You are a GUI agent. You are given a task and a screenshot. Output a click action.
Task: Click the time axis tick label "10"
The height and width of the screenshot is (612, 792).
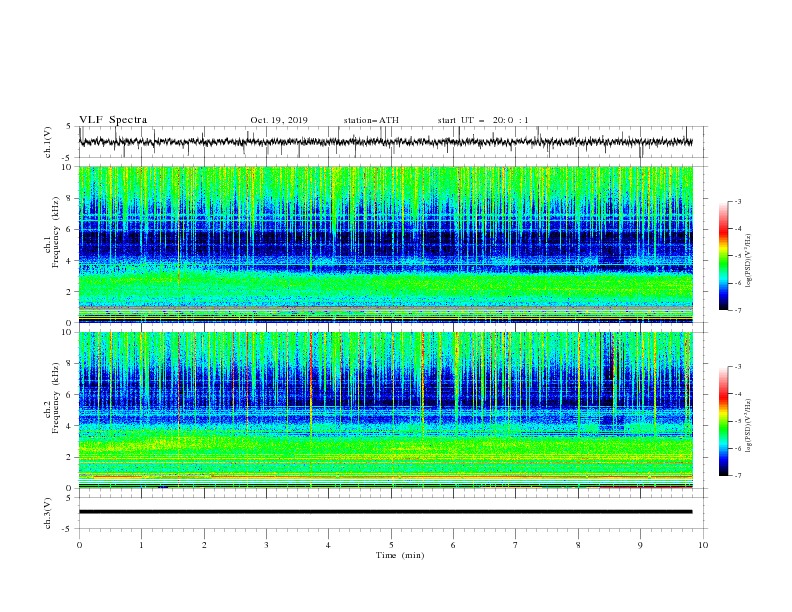[x=703, y=545]
